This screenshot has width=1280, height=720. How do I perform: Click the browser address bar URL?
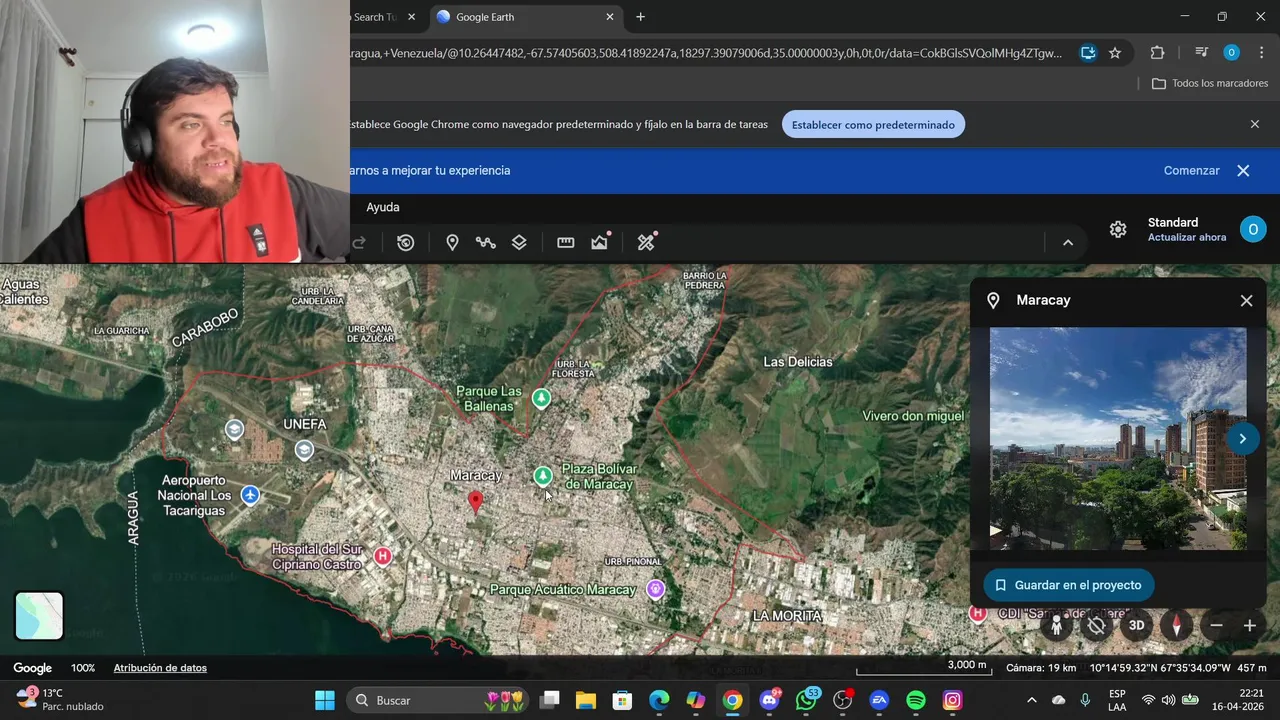(x=706, y=53)
